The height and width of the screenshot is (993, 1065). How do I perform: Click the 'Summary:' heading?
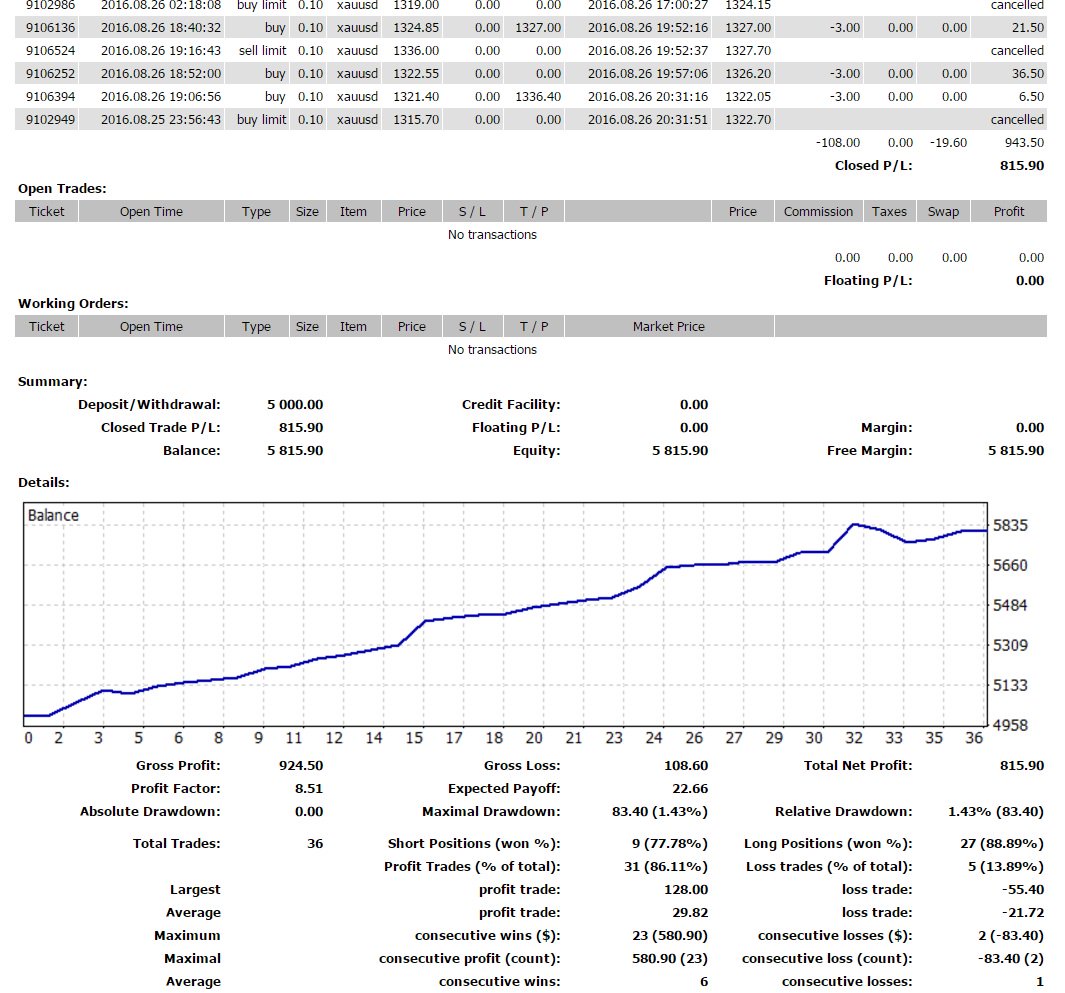click(x=53, y=382)
